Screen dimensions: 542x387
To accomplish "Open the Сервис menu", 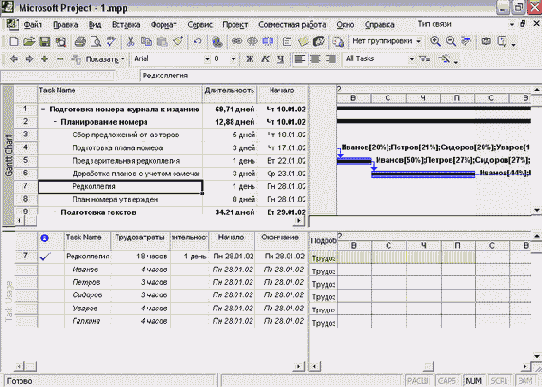I will [x=200, y=25].
